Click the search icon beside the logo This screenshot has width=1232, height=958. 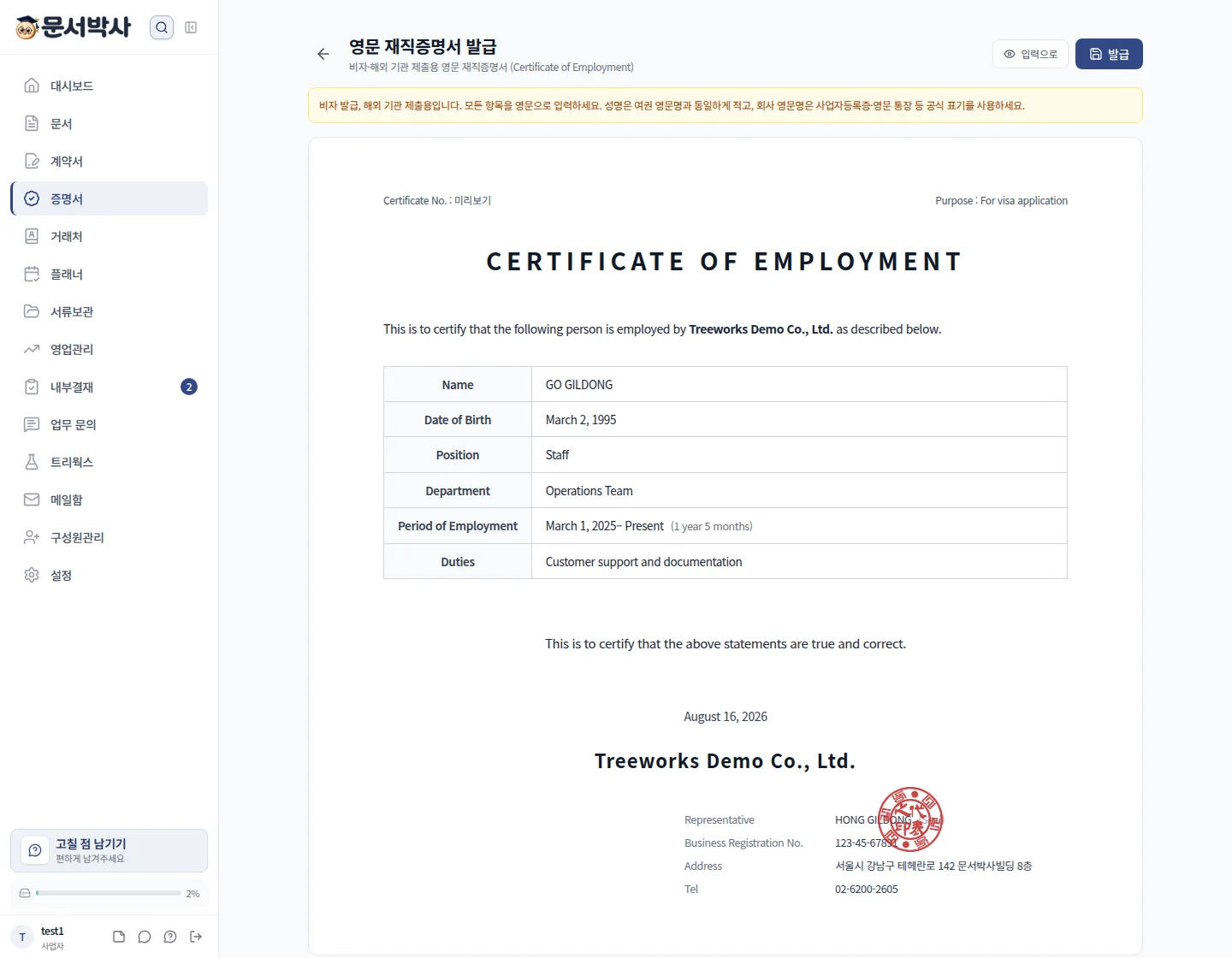pyautogui.click(x=162, y=27)
